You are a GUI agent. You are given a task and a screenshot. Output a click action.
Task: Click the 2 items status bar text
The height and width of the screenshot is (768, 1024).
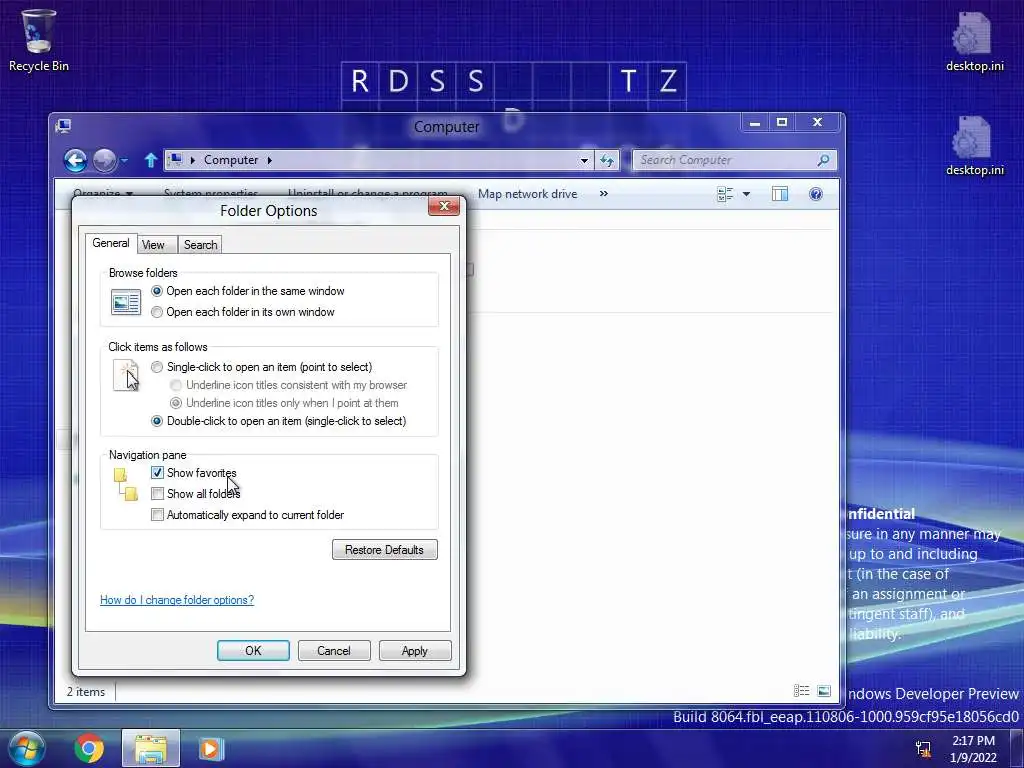click(86, 692)
